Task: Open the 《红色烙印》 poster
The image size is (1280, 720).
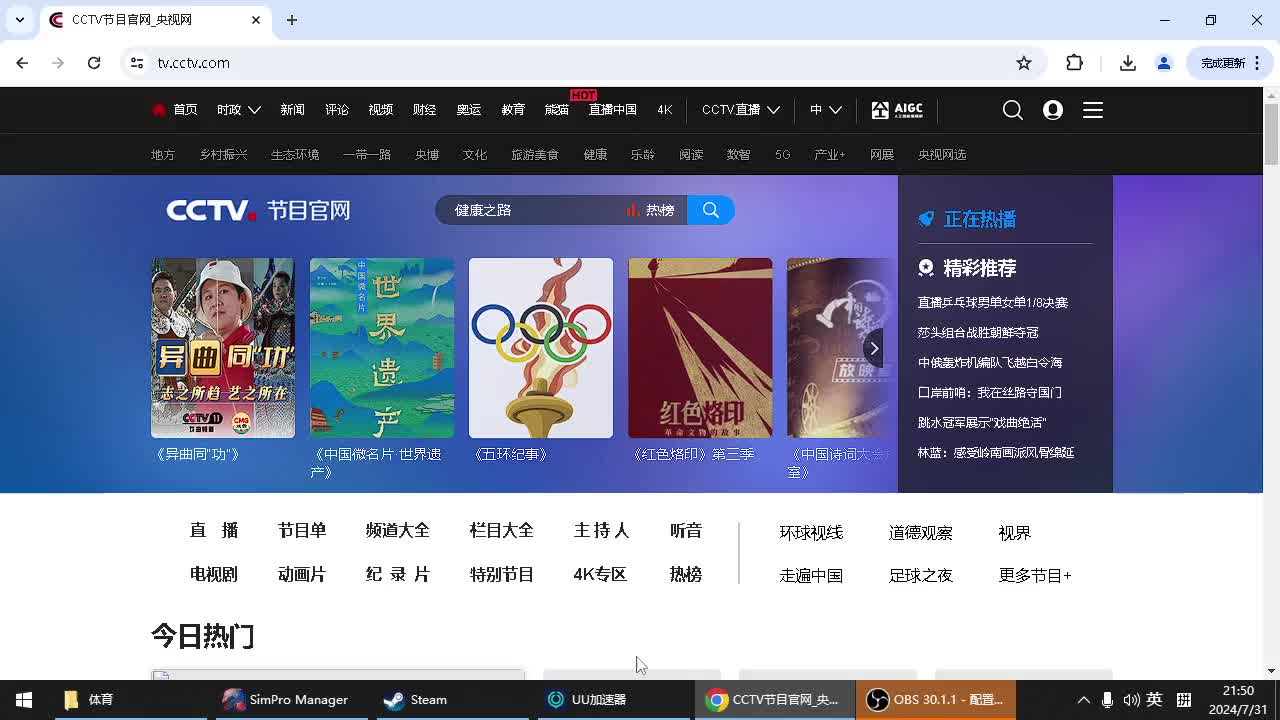Action: pos(700,348)
